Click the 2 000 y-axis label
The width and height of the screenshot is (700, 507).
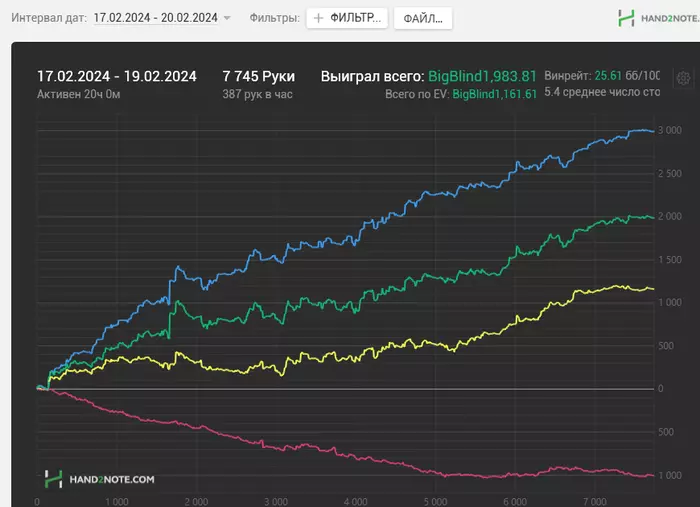(x=670, y=216)
